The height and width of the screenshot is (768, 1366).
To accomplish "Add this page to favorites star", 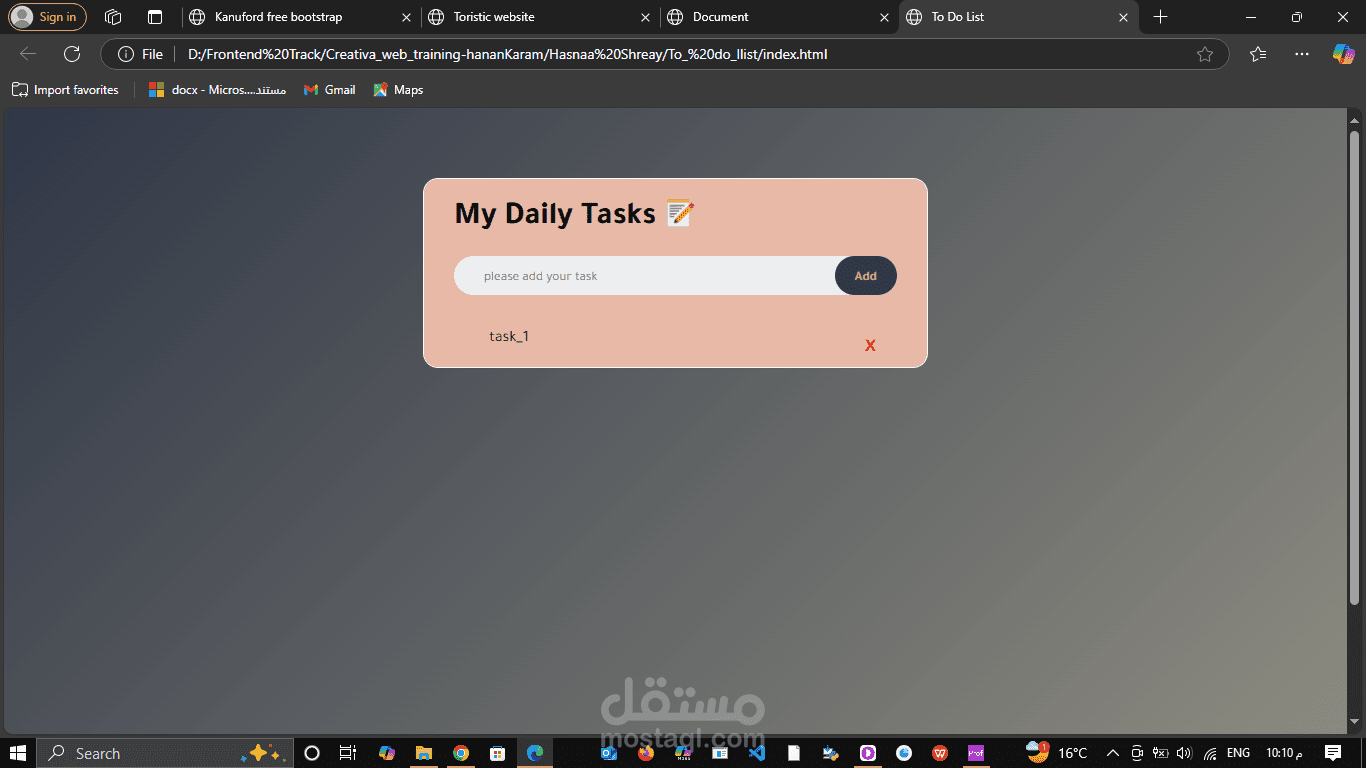I will click(1205, 54).
